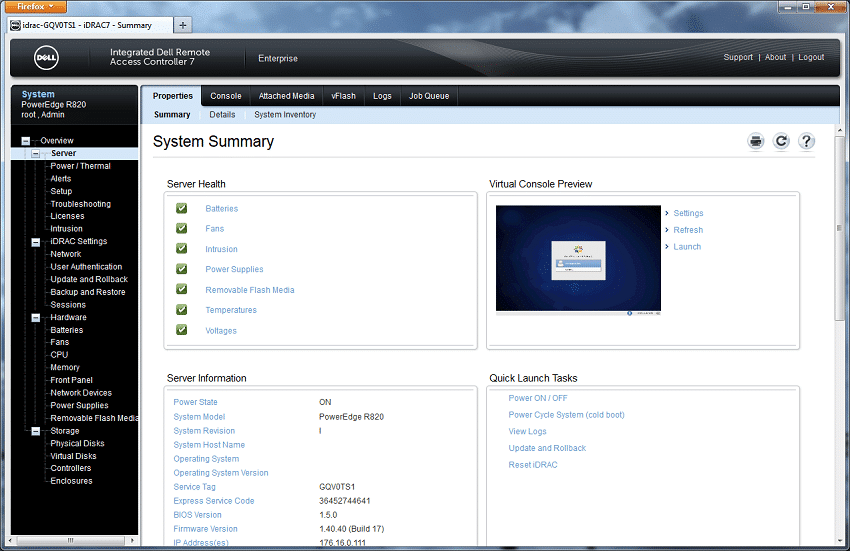850x551 pixels.
Task: Click the Virtual Console preview thumbnail
Action: pyautogui.click(x=578, y=260)
